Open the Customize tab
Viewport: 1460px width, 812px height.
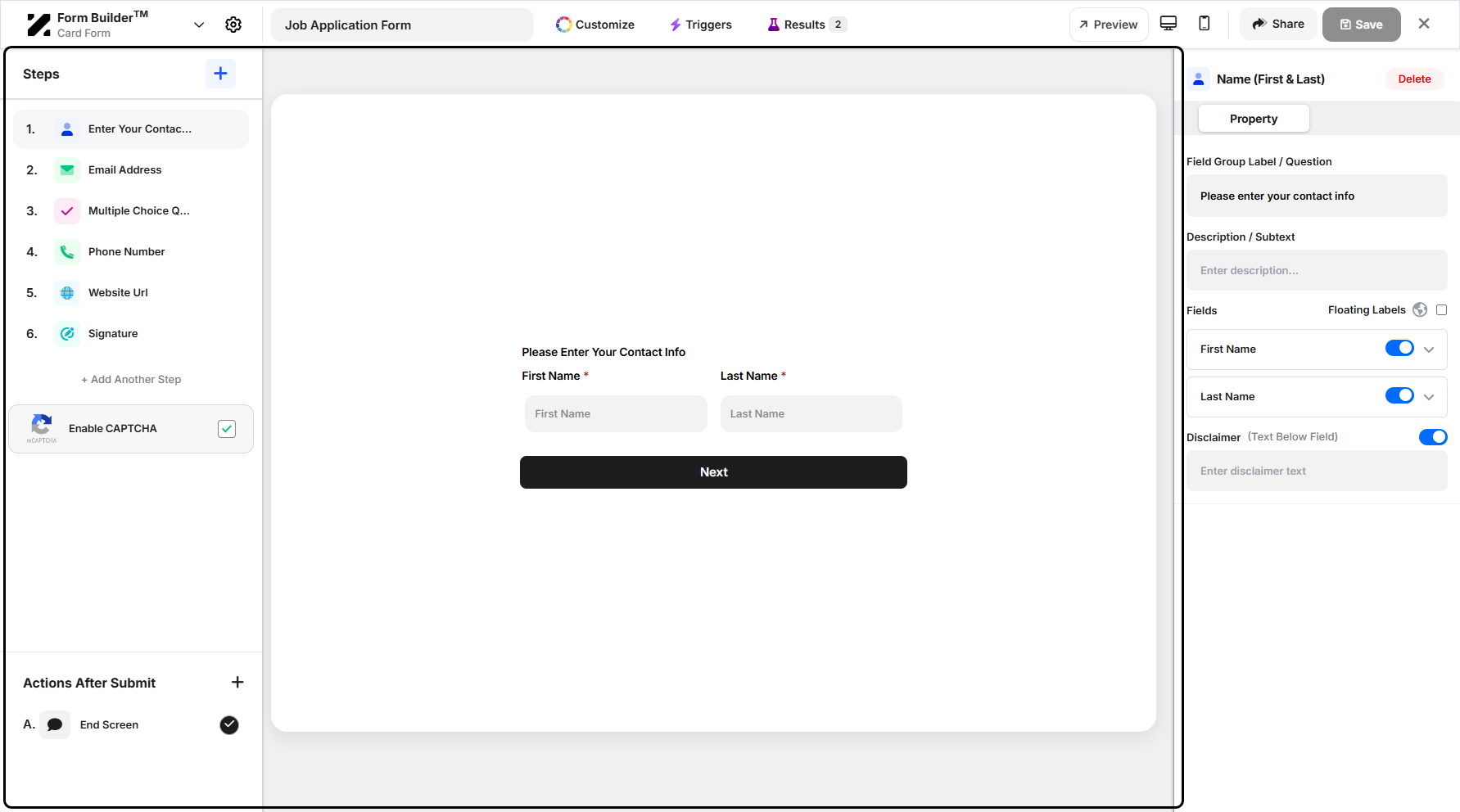595,25
